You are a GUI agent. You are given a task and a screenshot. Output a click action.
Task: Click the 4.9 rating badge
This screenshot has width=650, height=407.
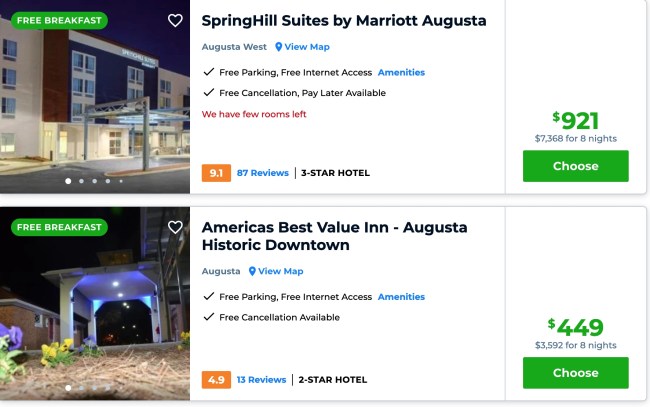(x=215, y=380)
